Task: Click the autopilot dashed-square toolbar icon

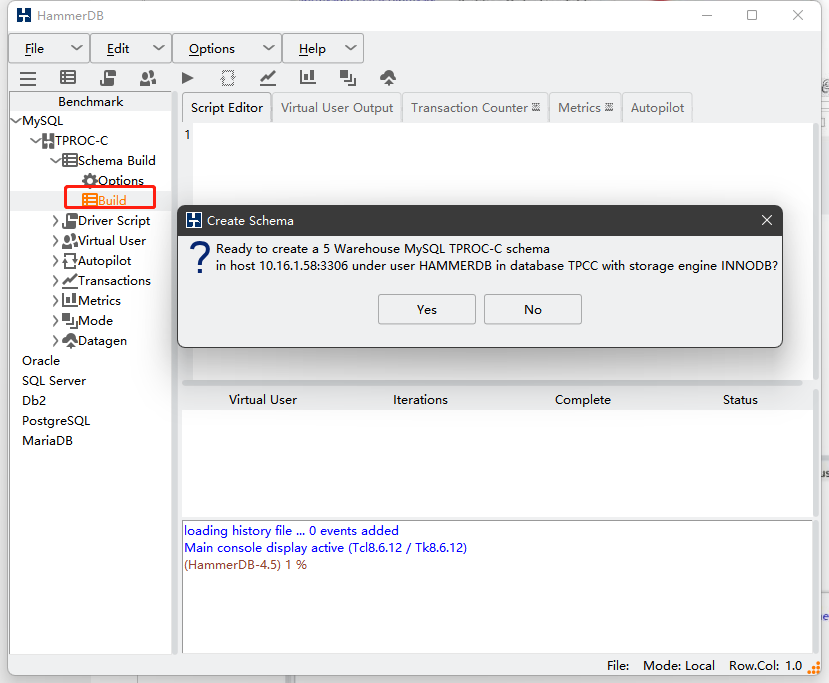Action: (227, 78)
